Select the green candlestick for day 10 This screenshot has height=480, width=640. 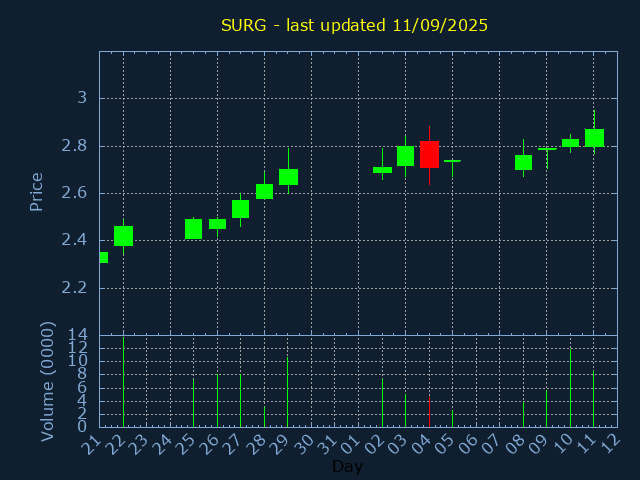pos(570,143)
